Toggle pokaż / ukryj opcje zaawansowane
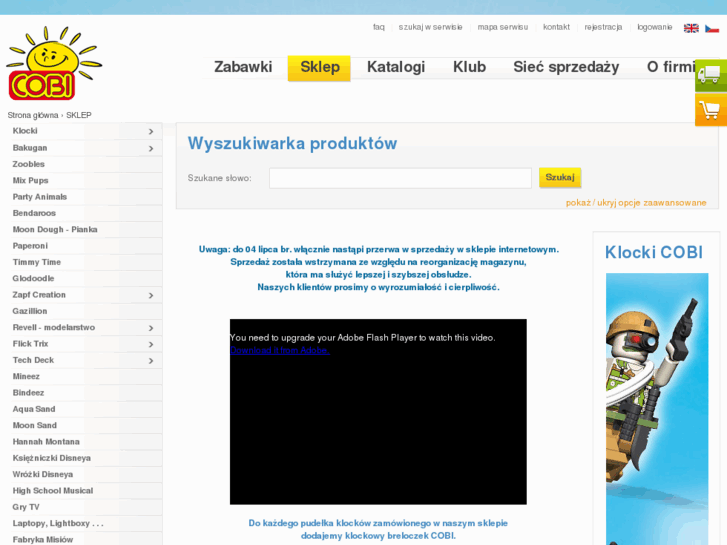Screen dimensions: 727x545 (x=636, y=203)
